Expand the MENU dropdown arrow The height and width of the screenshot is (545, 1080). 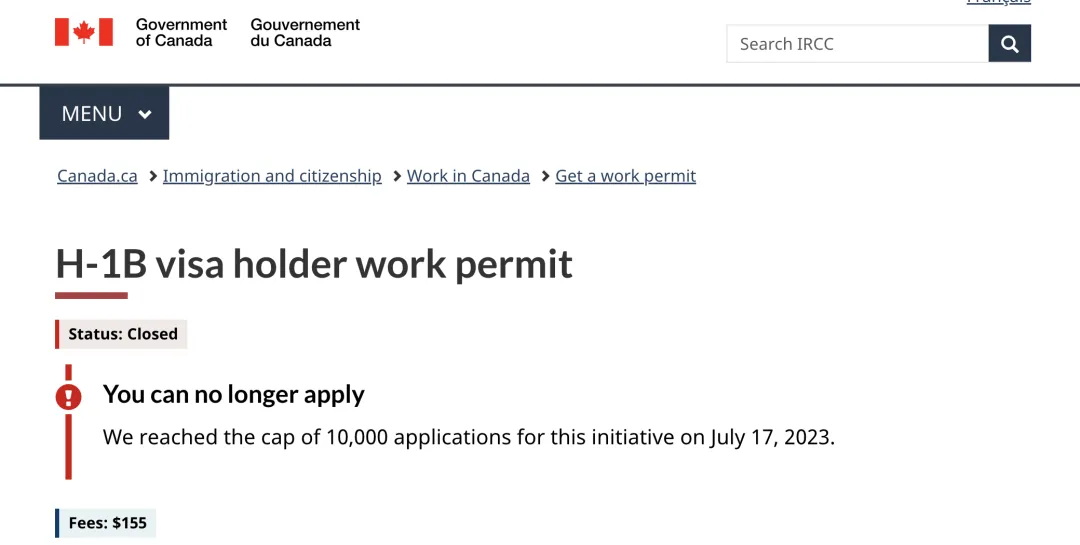(145, 114)
